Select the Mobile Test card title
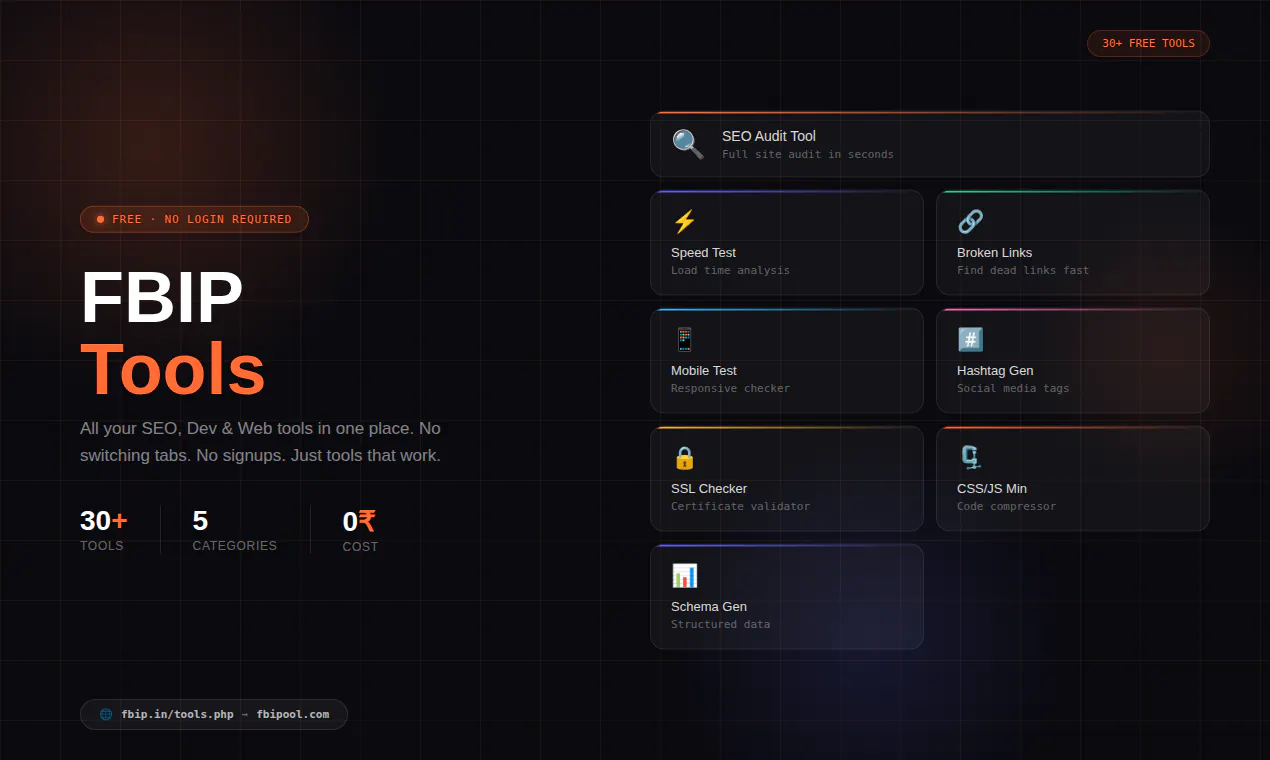The width and height of the screenshot is (1270, 760). pos(703,371)
